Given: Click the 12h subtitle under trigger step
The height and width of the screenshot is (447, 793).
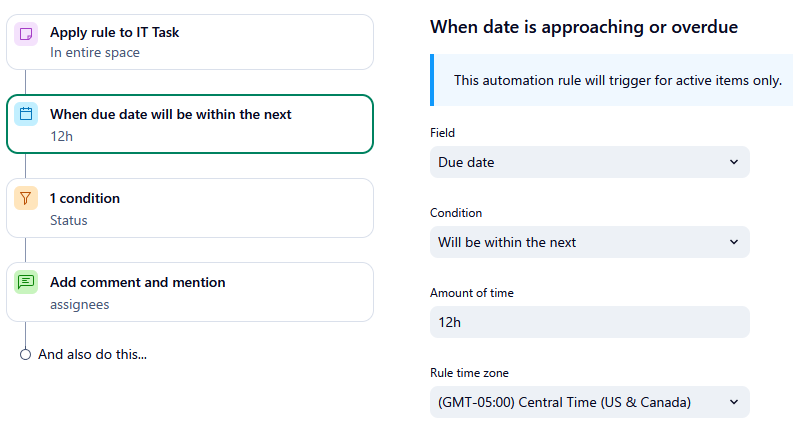Looking at the screenshot, I should (x=61, y=135).
